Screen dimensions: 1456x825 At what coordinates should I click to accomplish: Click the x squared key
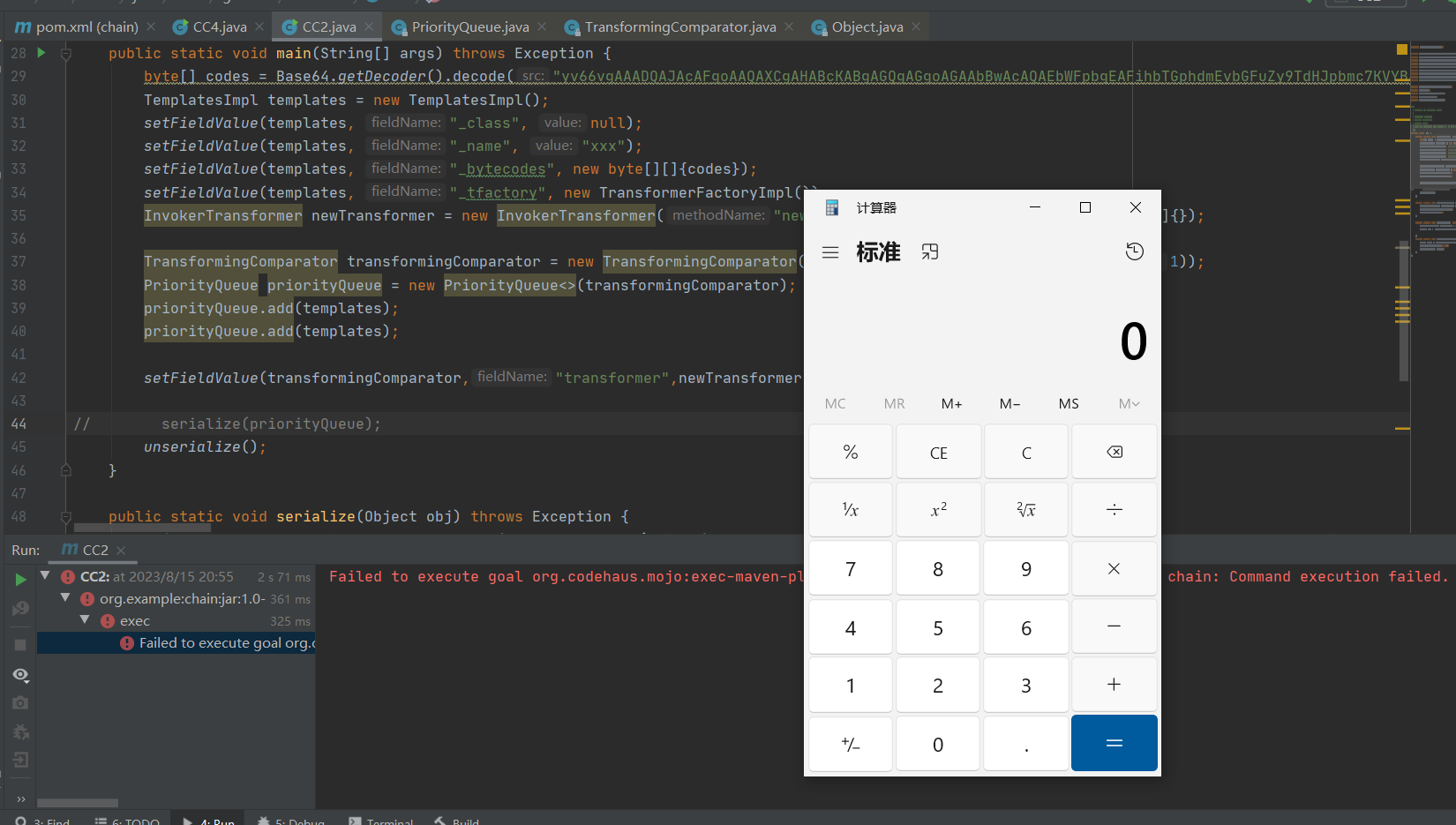(x=938, y=509)
